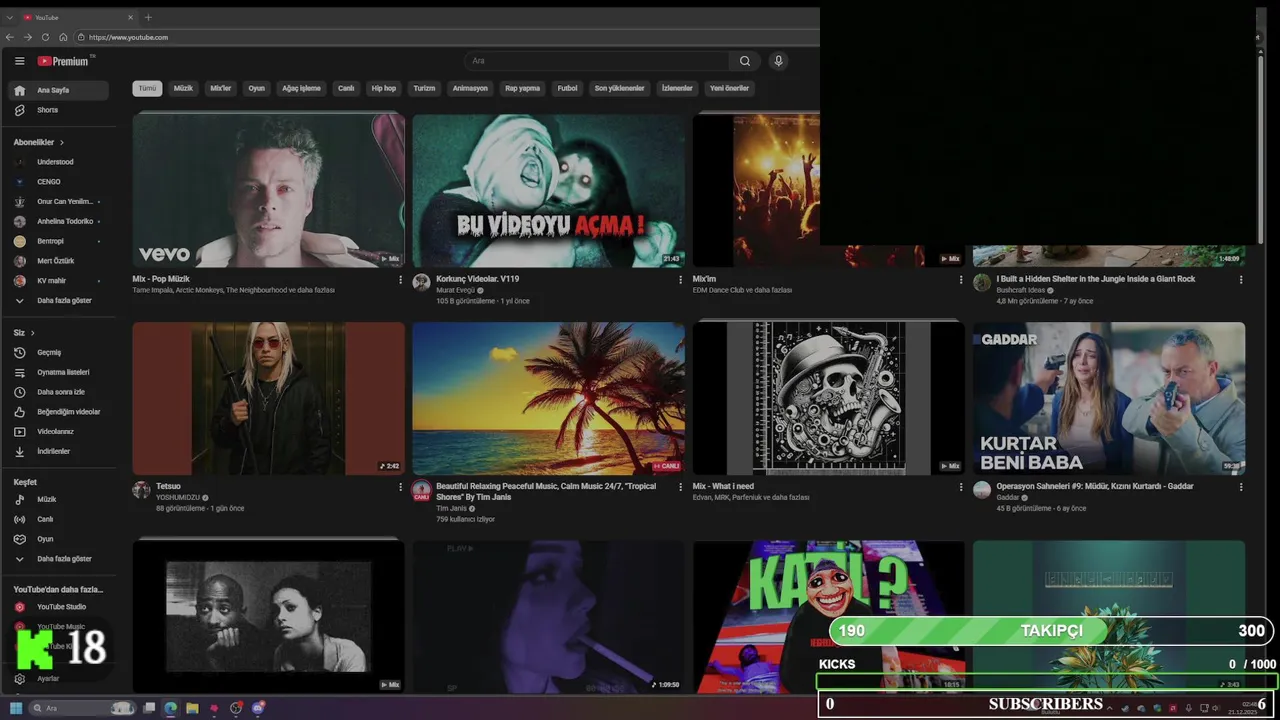The height and width of the screenshot is (720, 1280).
Task: Open the tropical sunset live stream thumbnail
Action: click(549, 398)
